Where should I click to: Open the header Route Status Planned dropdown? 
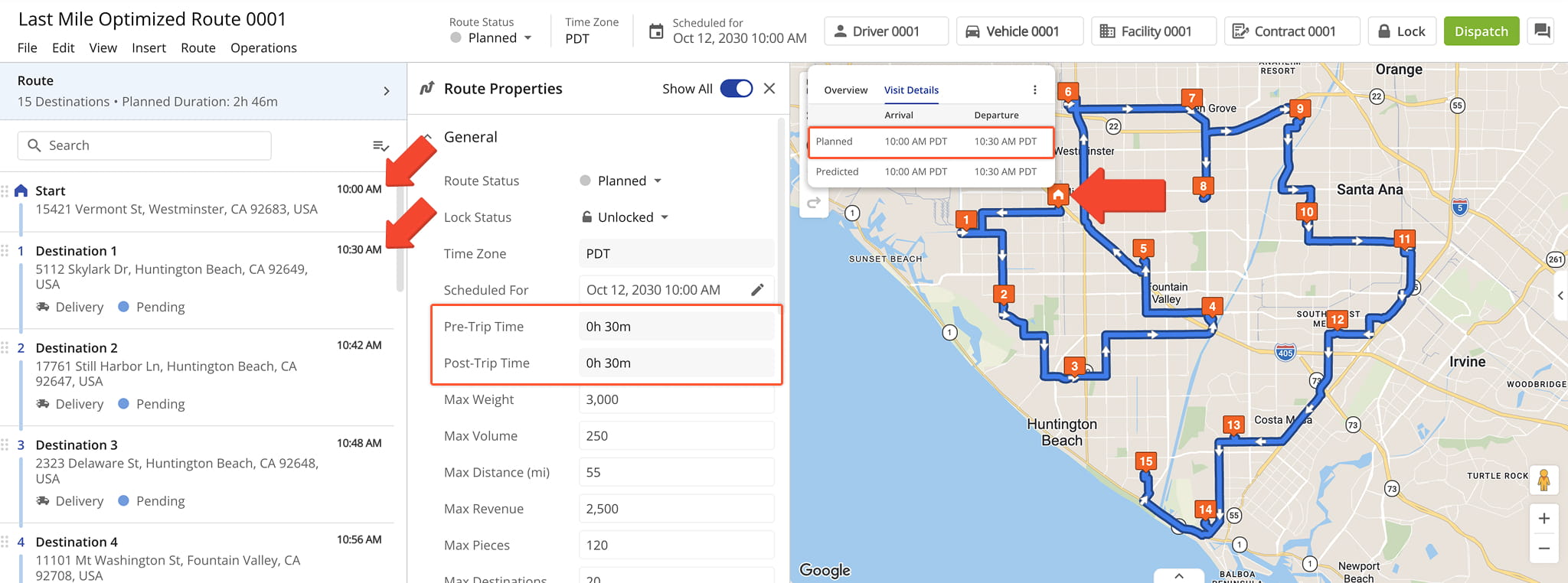[492, 38]
